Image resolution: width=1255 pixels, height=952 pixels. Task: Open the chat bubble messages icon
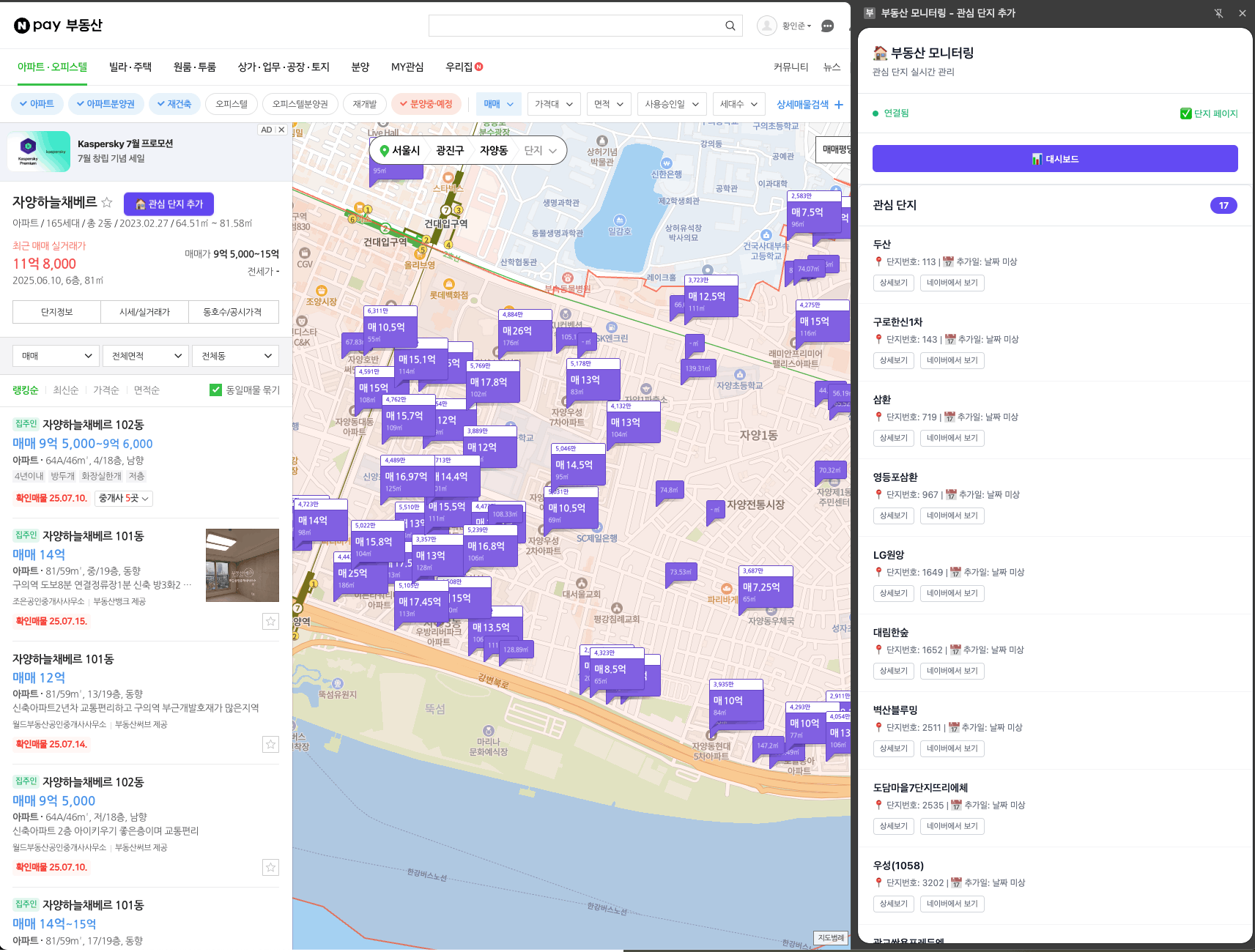coord(828,26)
